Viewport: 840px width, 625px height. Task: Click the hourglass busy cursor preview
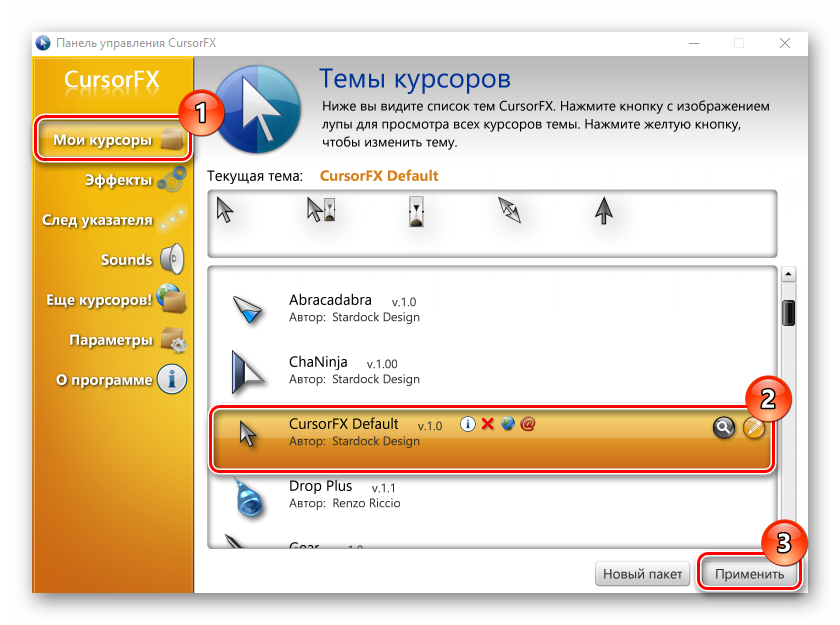click(416, 211)
